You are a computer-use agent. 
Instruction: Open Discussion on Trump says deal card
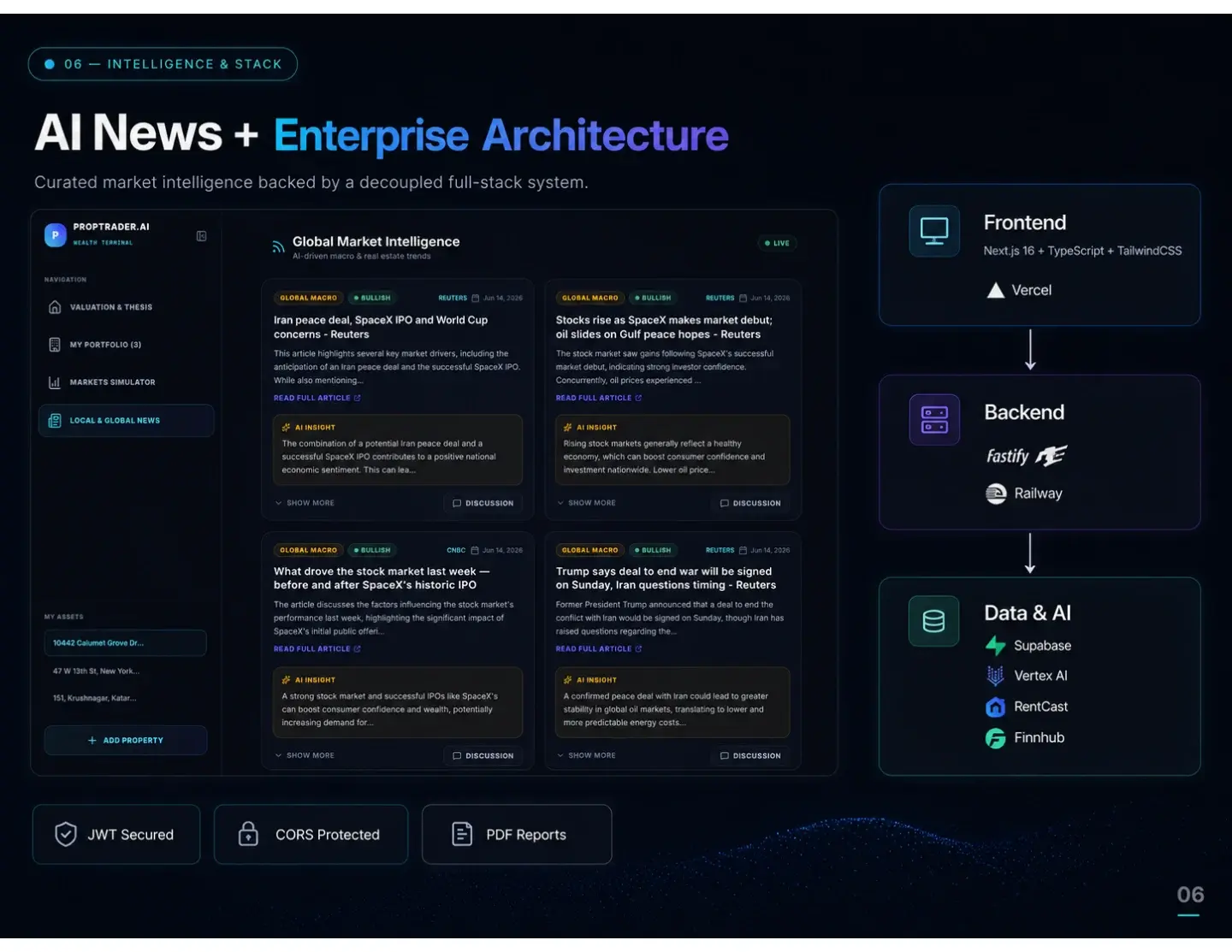(751, 755)
